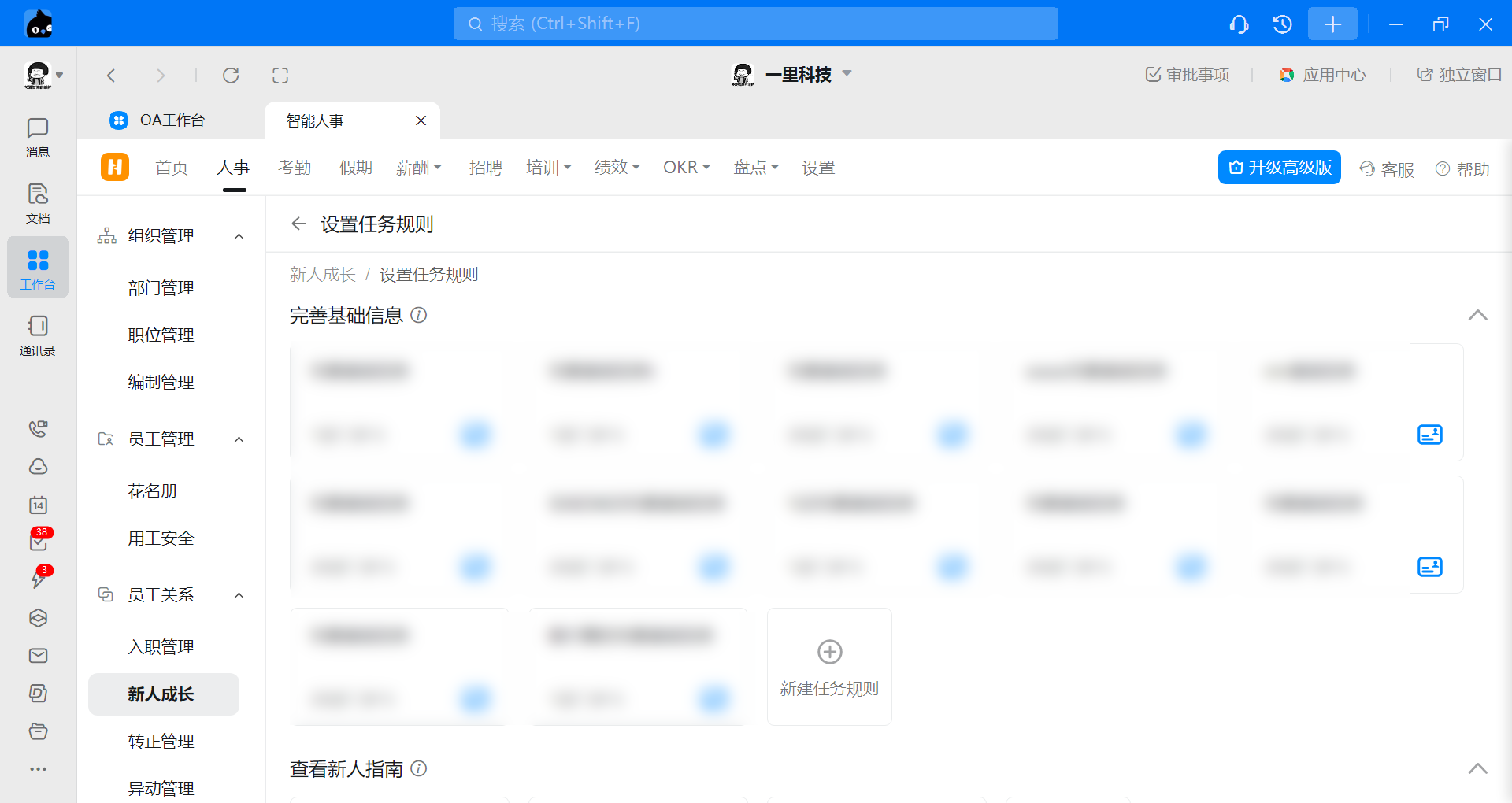
Task: Collapse the 完善基础信息 section
Action: pyautogui.click(x=1477, y=316)
